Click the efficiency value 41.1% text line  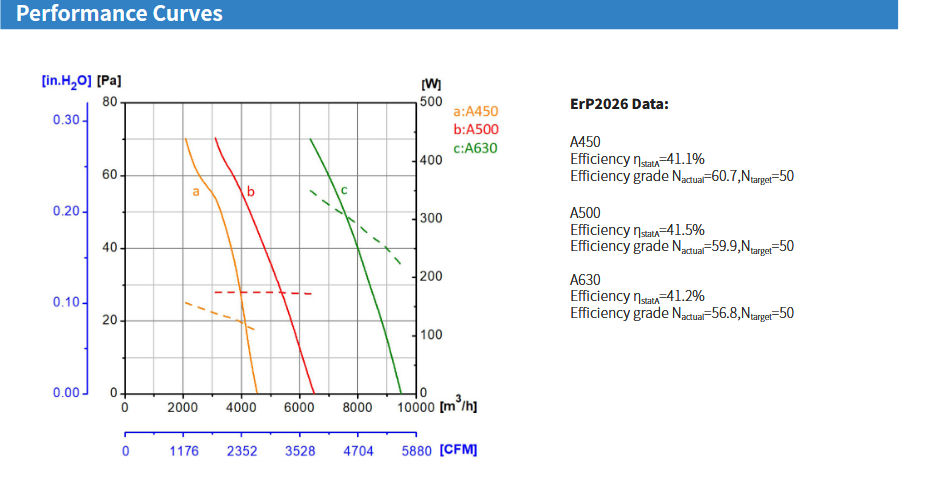(637, 159)
